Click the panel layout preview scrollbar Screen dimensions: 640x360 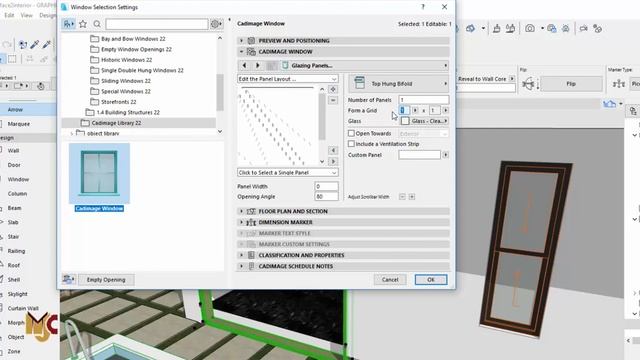[322, 117]
